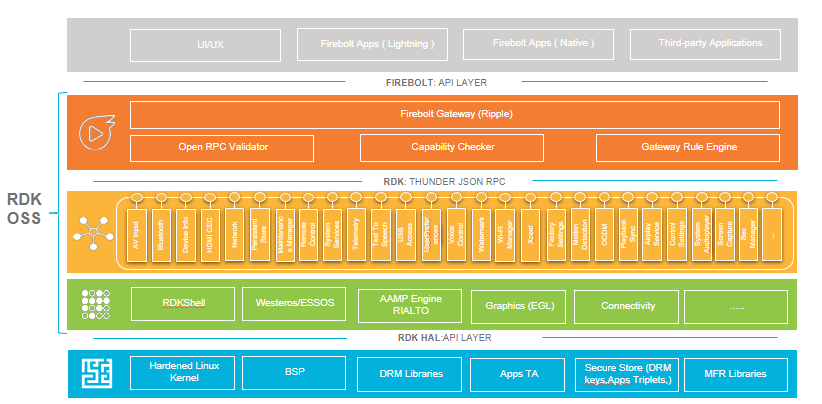822x404 pixels.
Task: Click the Hardened Linux Kernel box
Action: coord(183,373)
